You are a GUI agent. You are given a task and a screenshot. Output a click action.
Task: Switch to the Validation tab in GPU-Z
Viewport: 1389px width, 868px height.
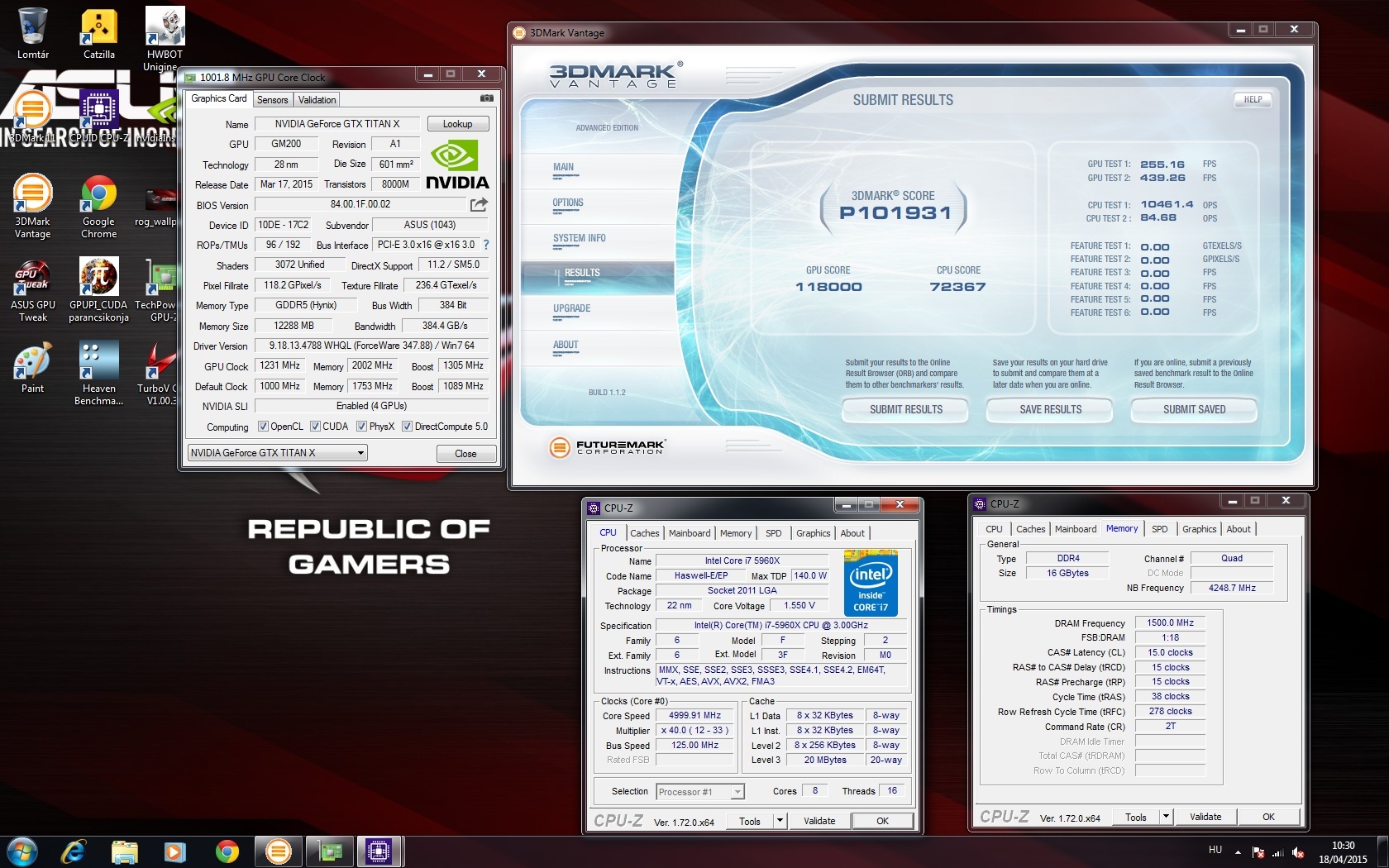tap(317, 100)
